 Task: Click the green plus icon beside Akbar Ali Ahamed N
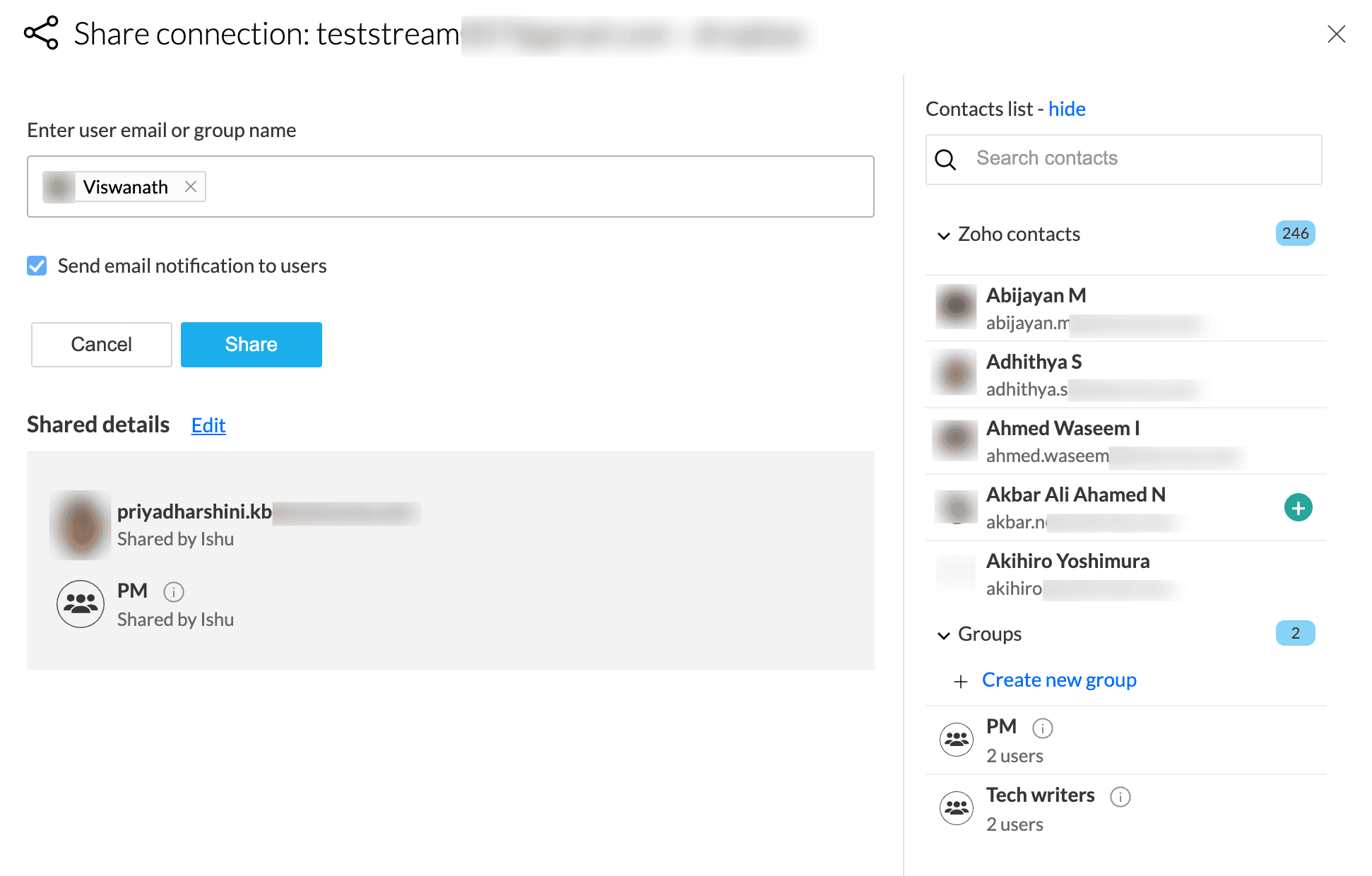(1298, 507)
